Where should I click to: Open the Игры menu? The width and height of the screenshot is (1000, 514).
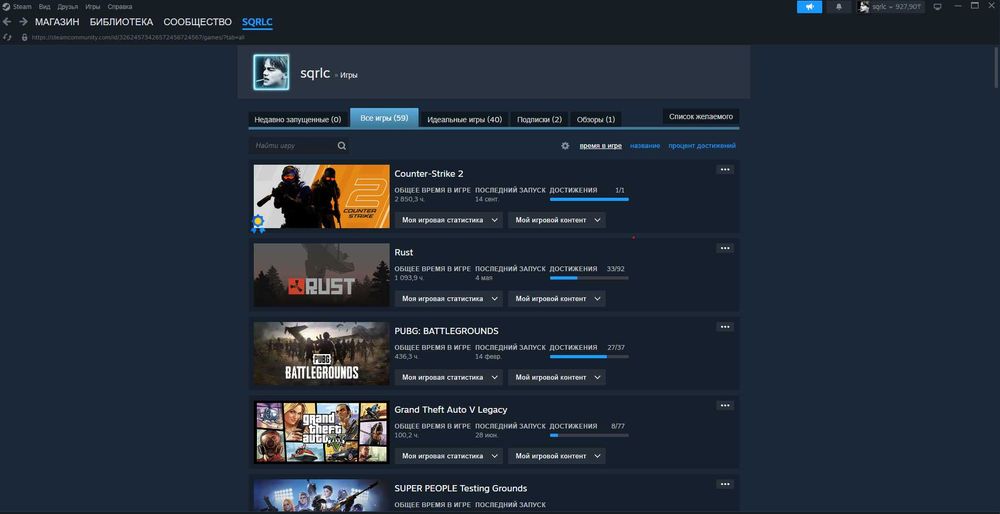92,6
